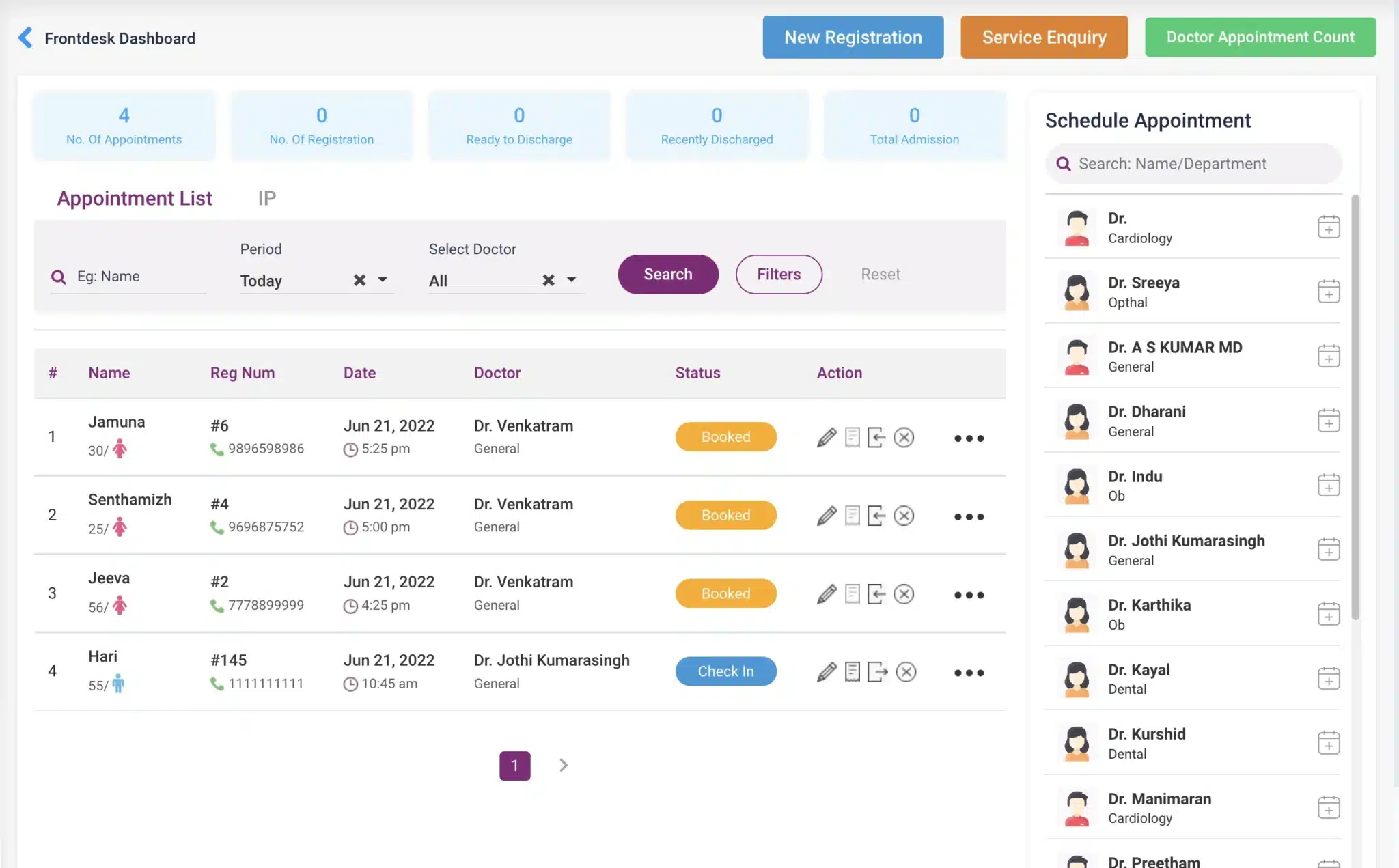
Task: Click the edit pencil icon for Jamuna
Action: (824, 436)
